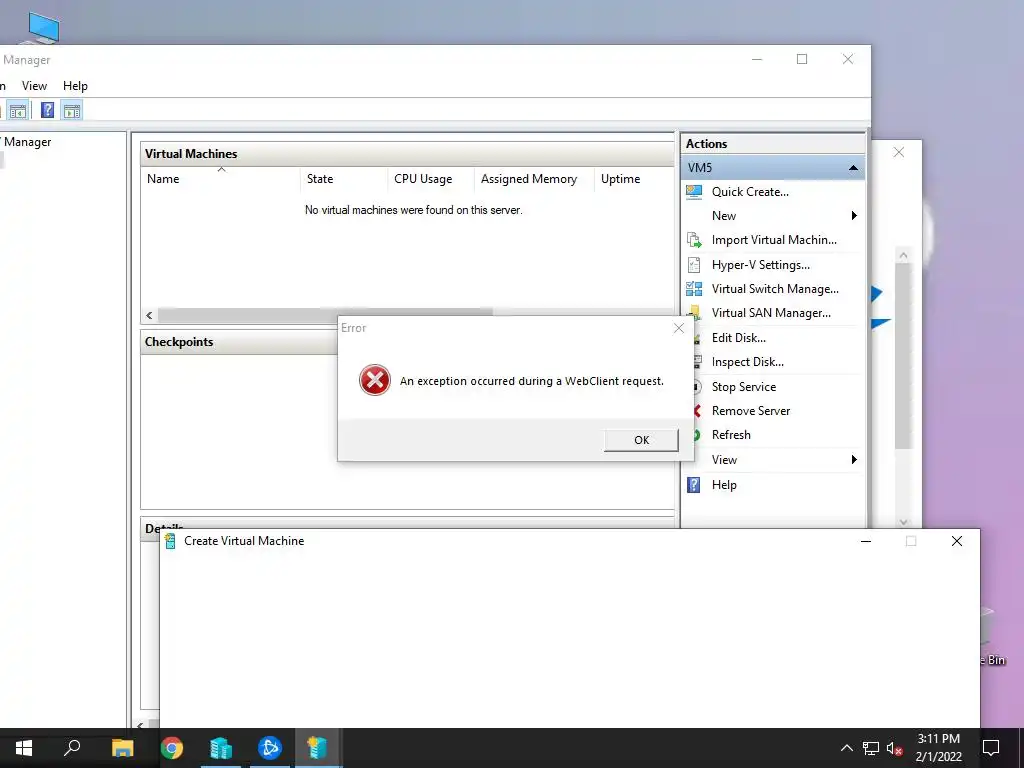Open Virtual Switch Manager icon
The width and height of the screenshot is (1024, 768).
pyautogui.click(x=694, y=289)
